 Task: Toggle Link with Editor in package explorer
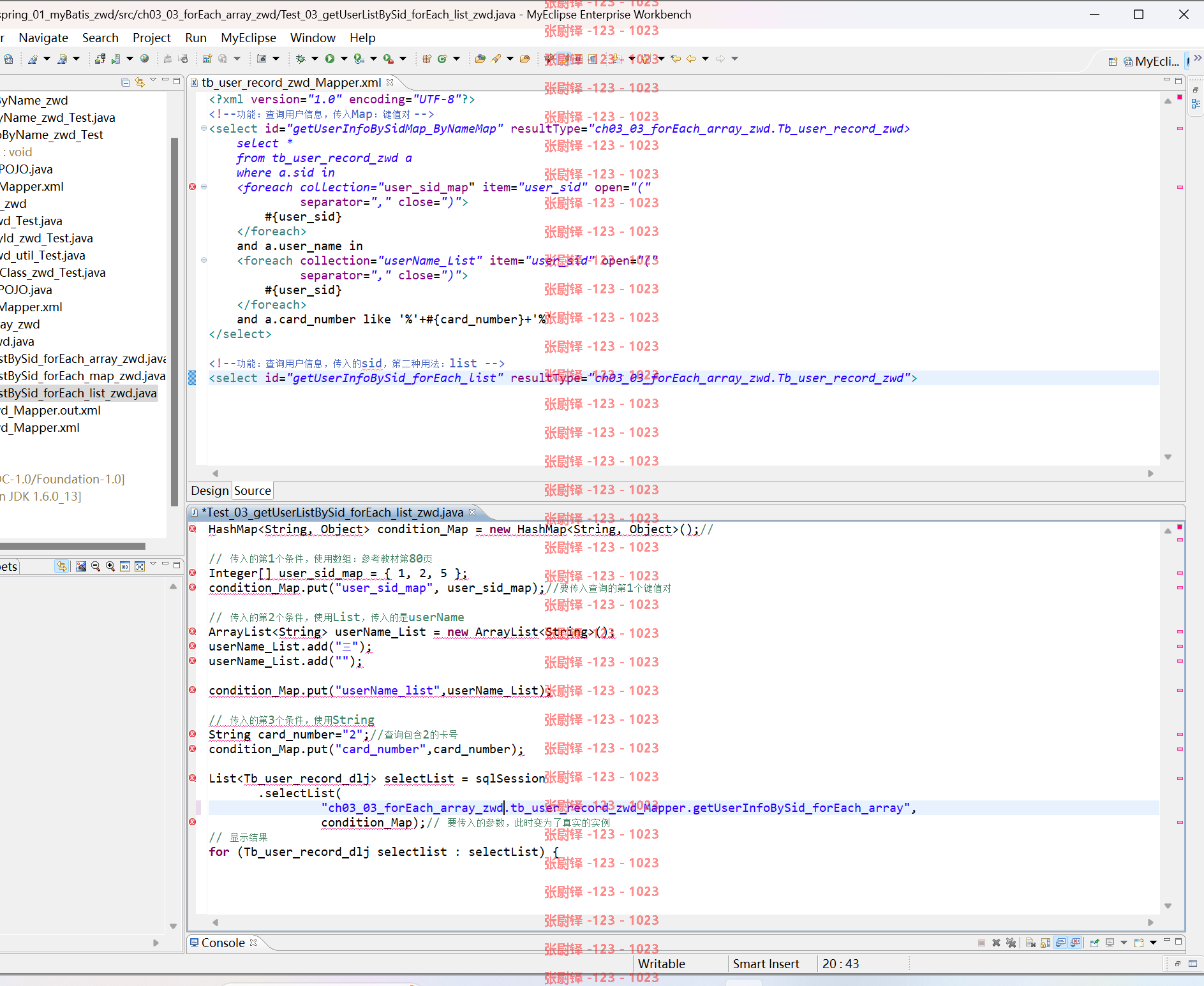(x=140, y=82)
